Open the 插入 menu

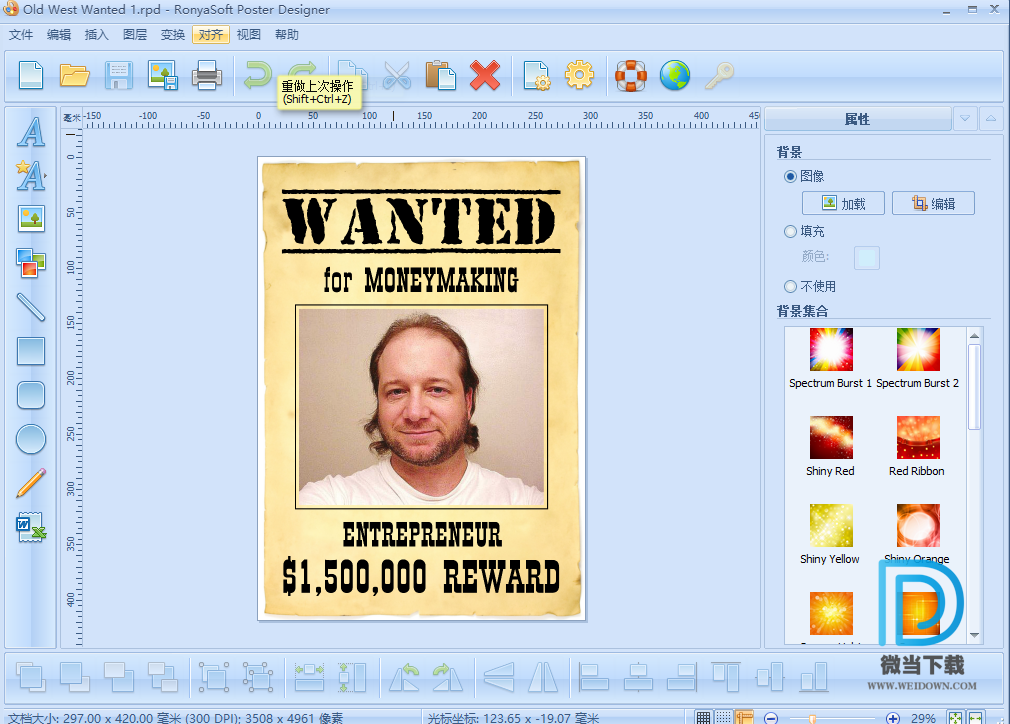(97, 35)
